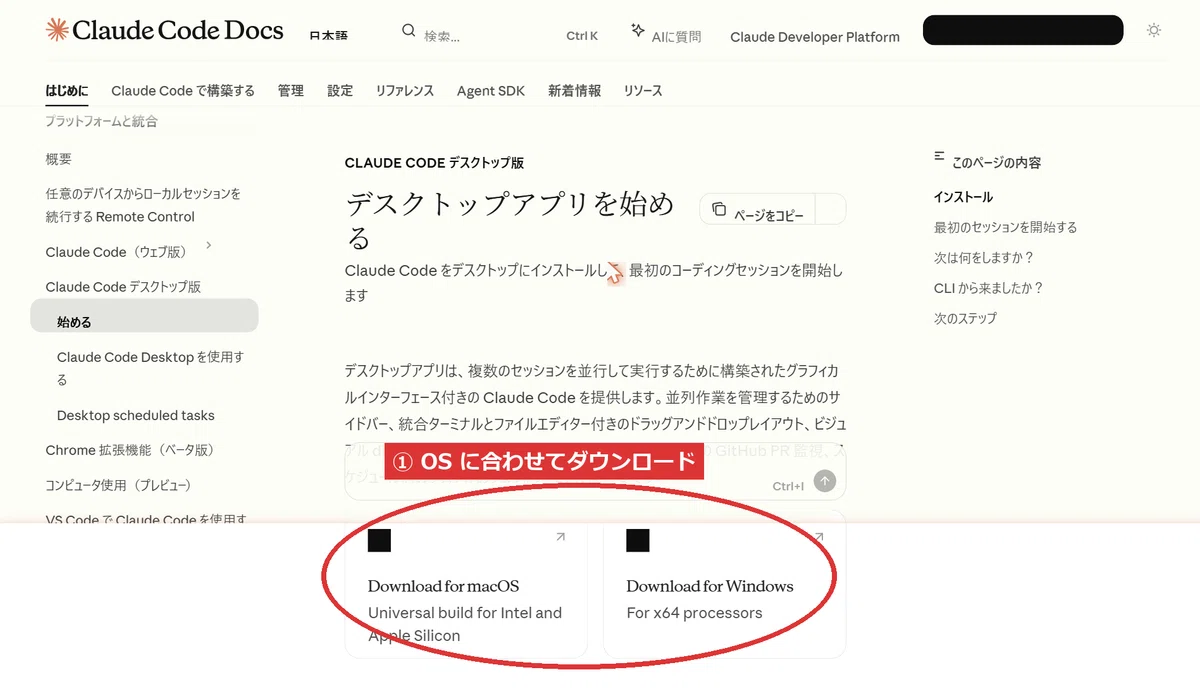1200x696 pixels.
Task: Click the CLAUDE CODE デスクトップ版 breadcrumb text
Action: [x=434, y=163]
